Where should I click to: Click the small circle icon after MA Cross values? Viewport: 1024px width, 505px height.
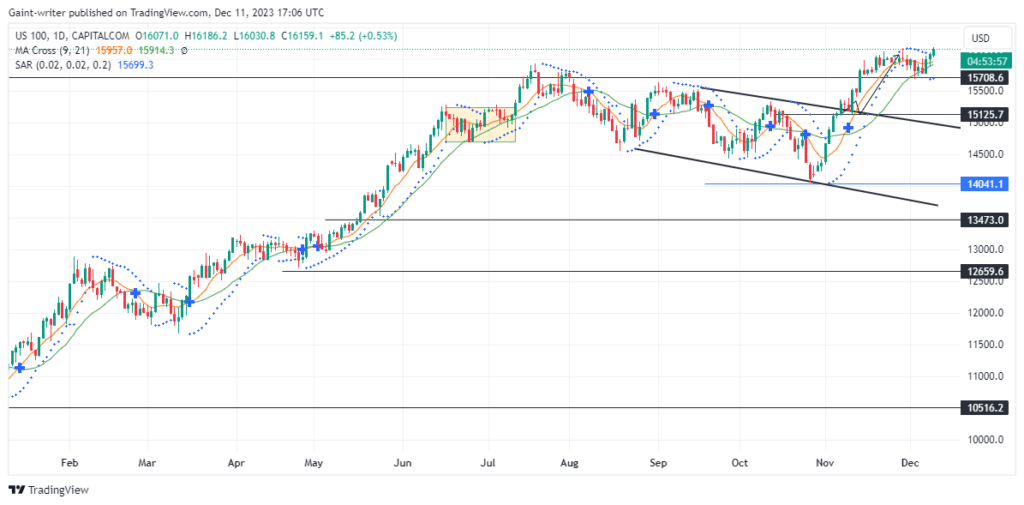coord(184,51)
